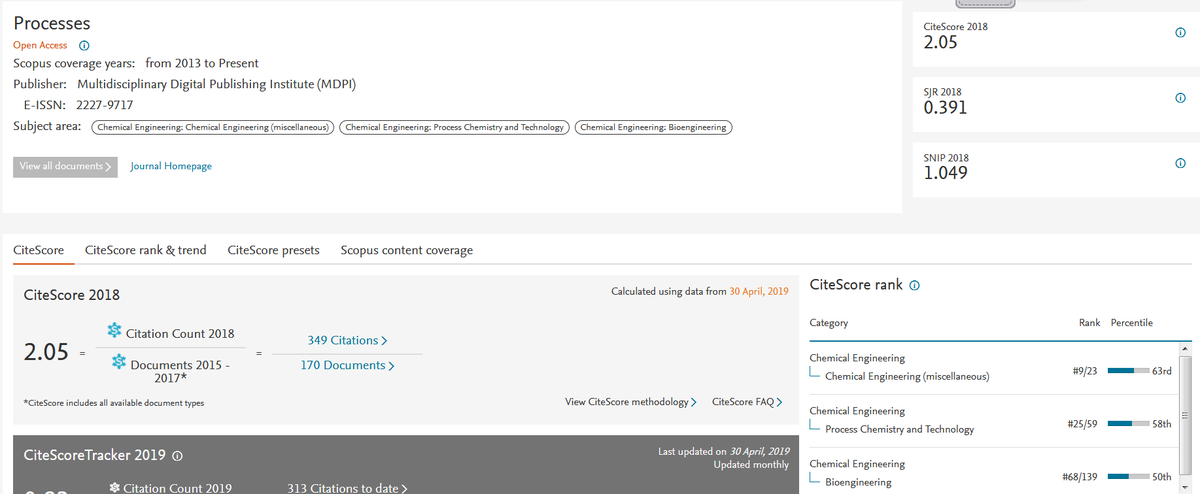The height and width of the screenshot is (494, 1200).
Task: Click snowflake icon beside Citation Count 2018
Action: pos(113,332)
